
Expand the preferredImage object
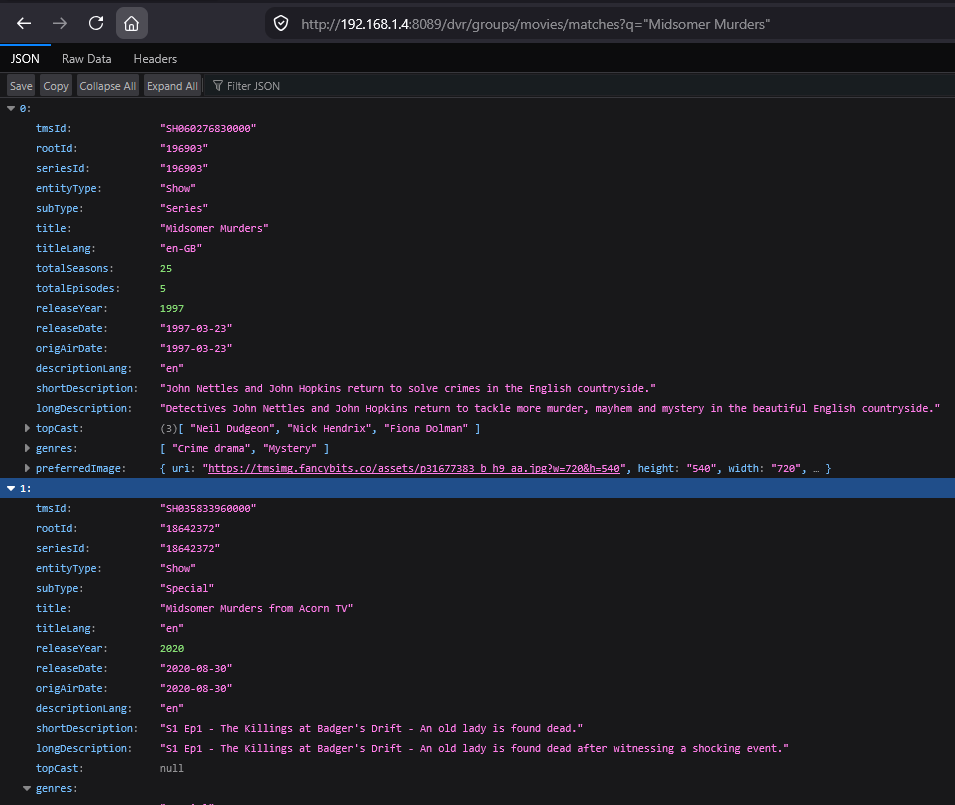point(27,468)
